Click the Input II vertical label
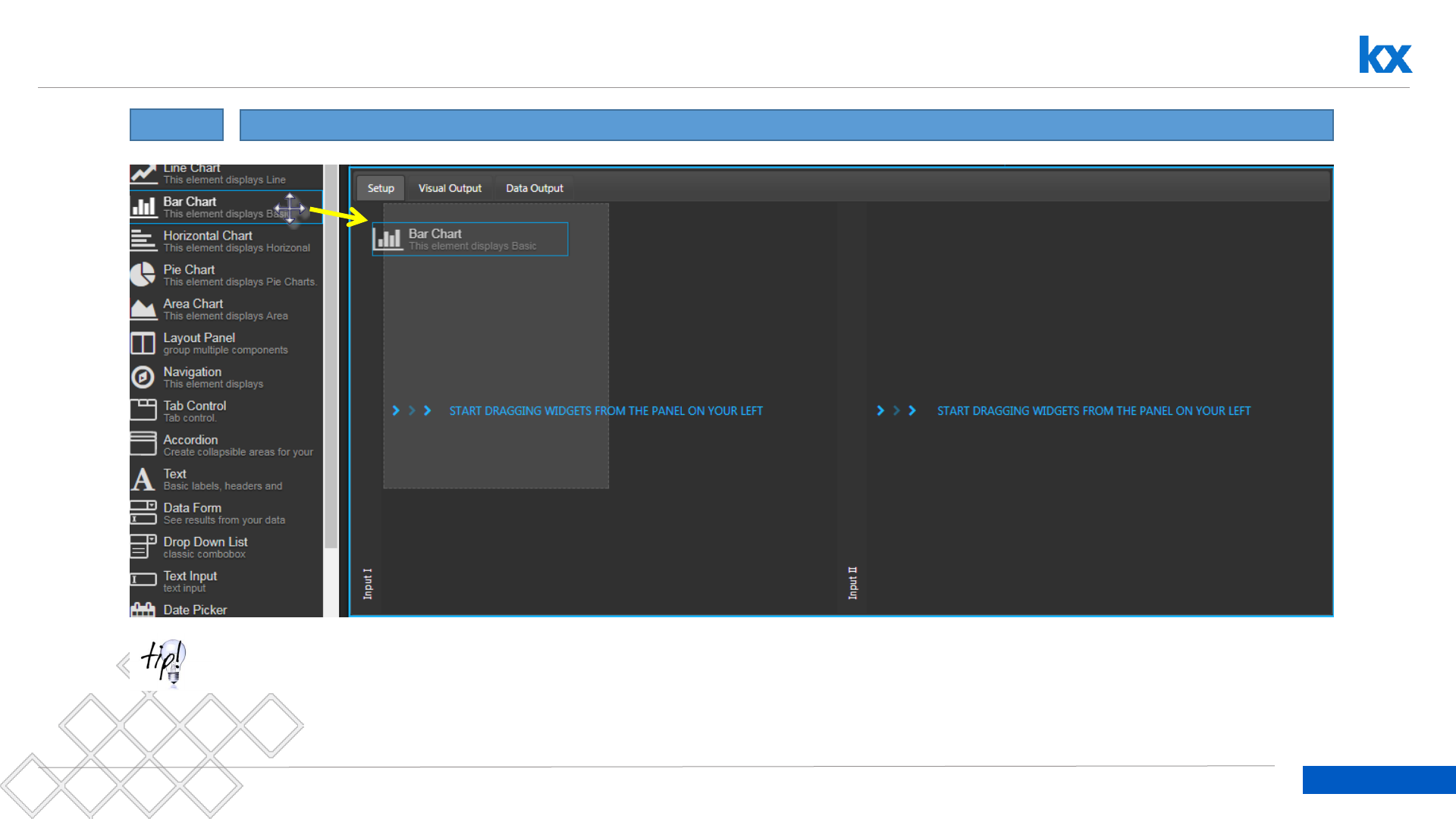 [852, 582]
